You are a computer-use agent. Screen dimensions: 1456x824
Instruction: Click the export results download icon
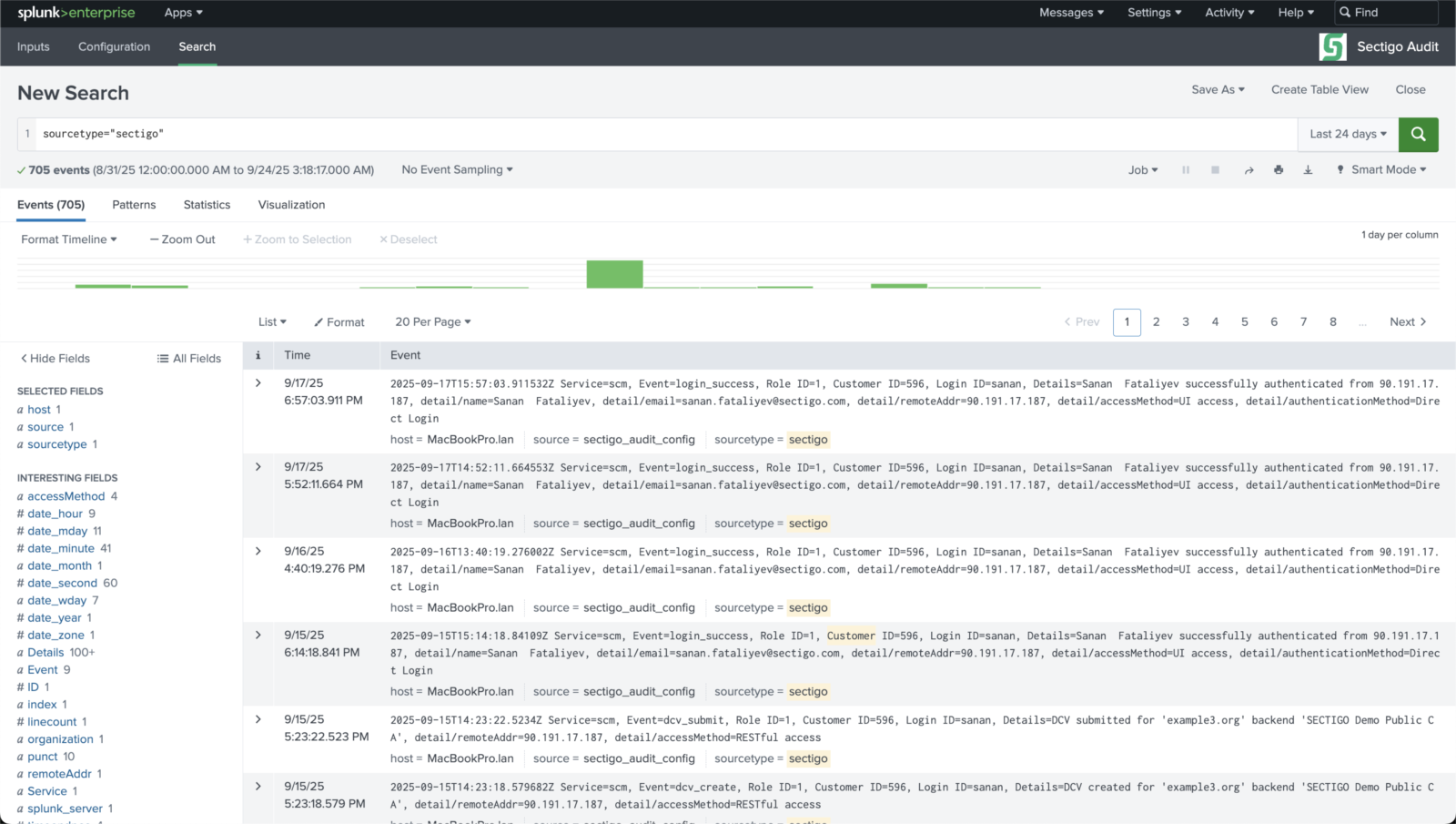click(x=1308, y=170)
